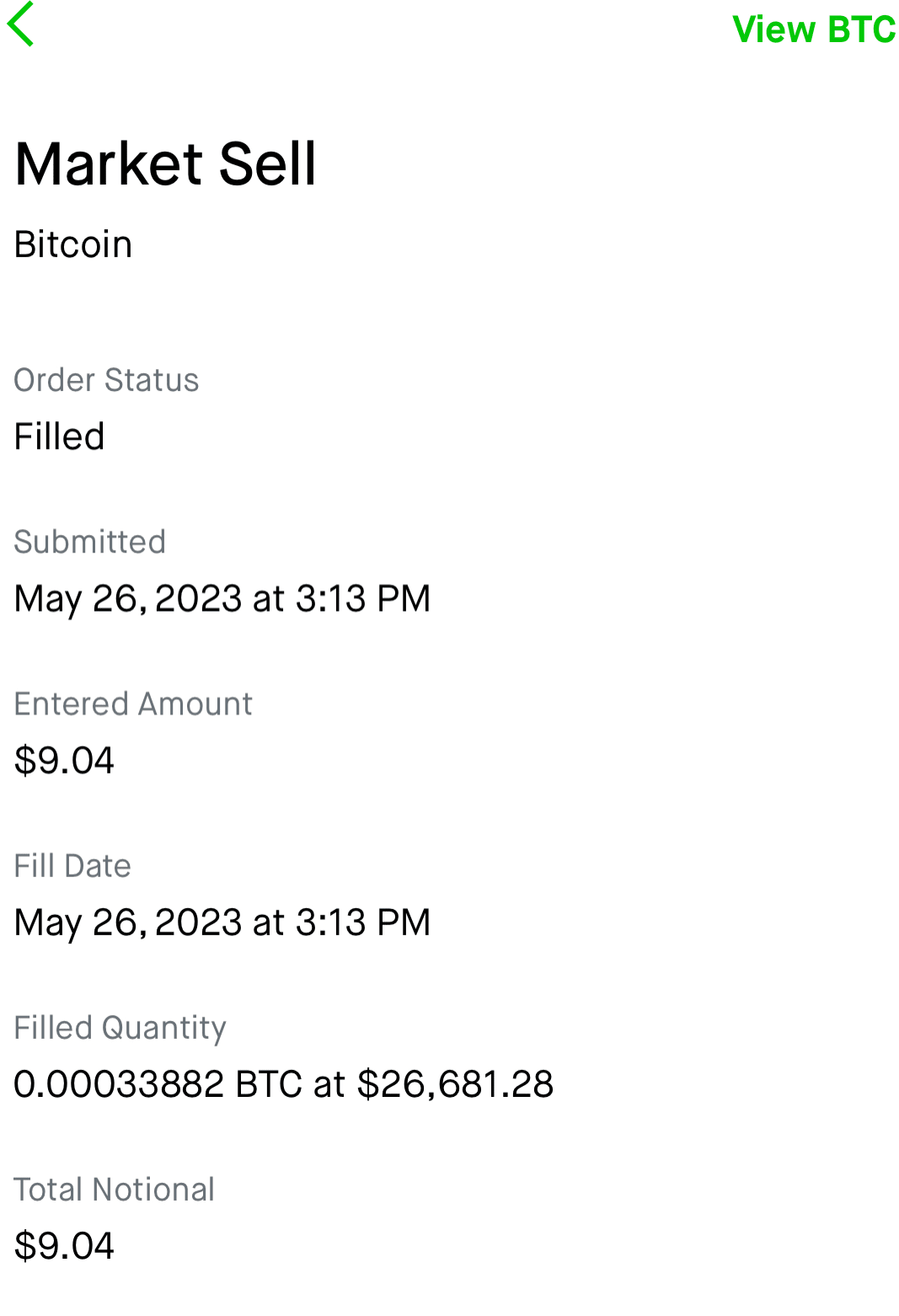Viewport: 899px width, 1316px height.
Task: Click the 3:13 PM time under Submitted
Action: (363, 599)
